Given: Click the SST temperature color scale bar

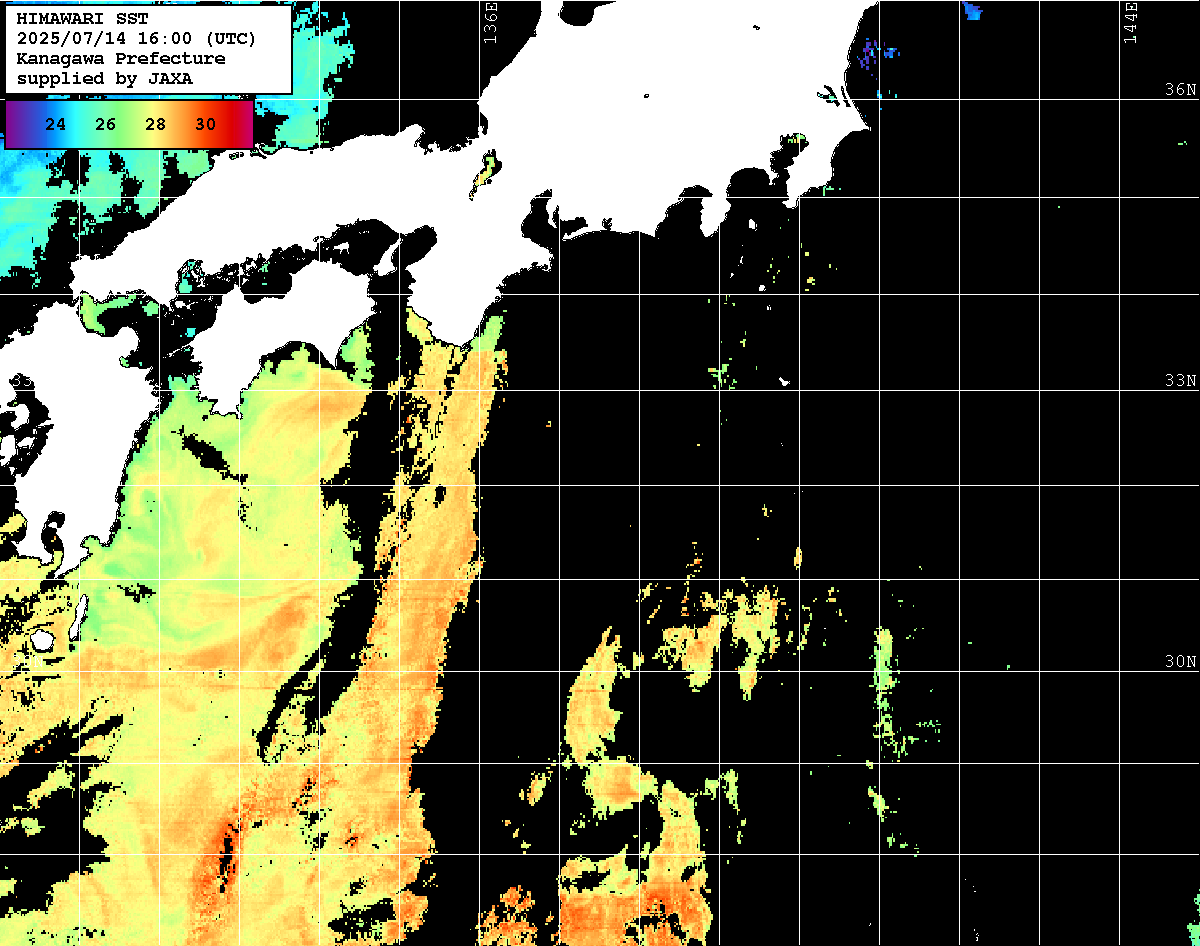Looking at the screenshot, I should [x=129, y=125].
